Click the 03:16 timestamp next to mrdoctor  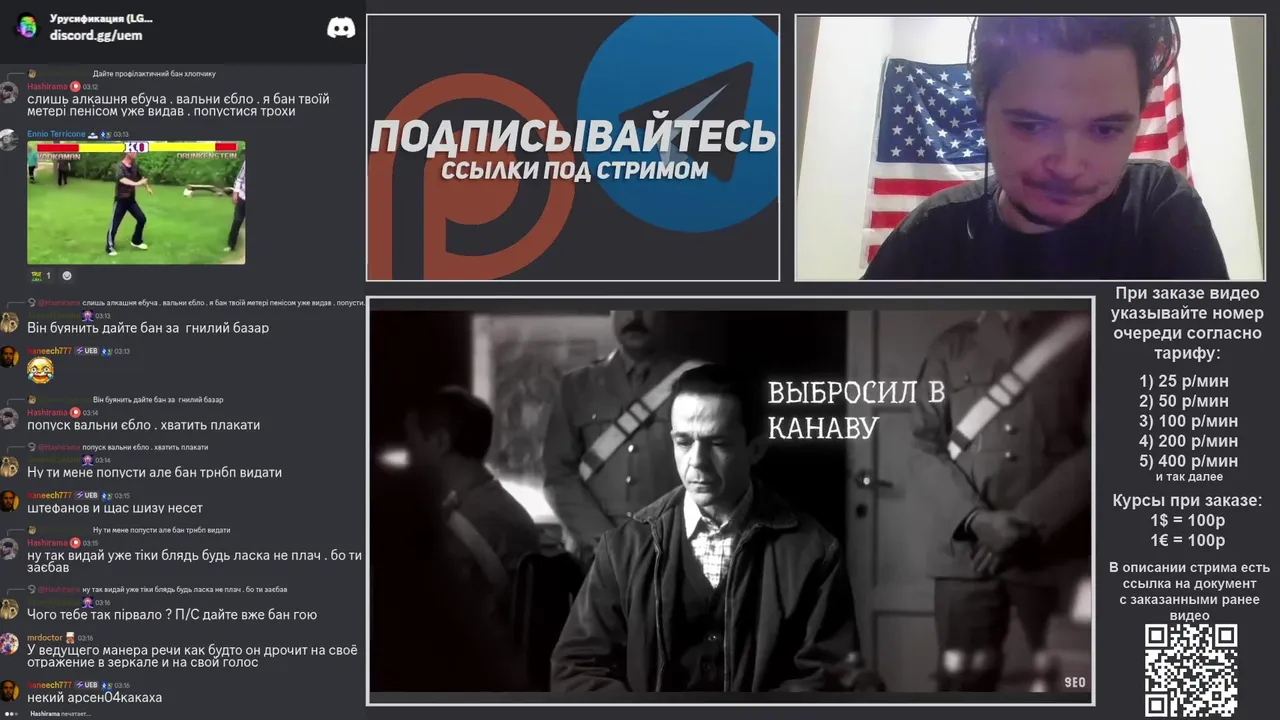(85, 638)
